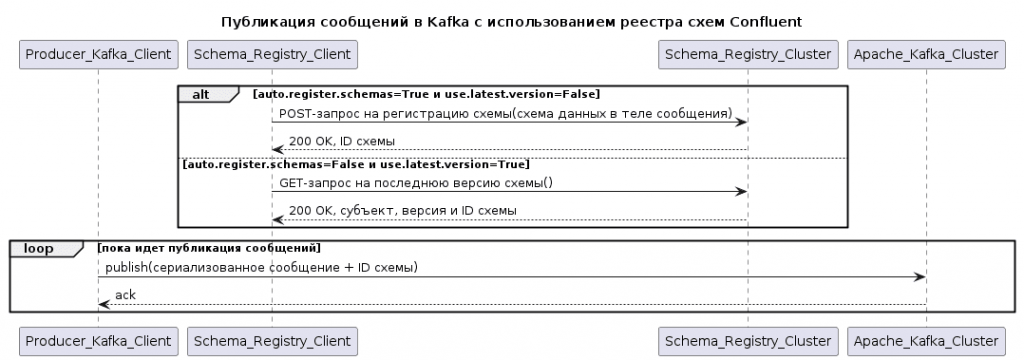Click the bottom Schema_Registry_Cluster participant box
This screenshot has height=360, width=1024.
(x=748, y=341)
